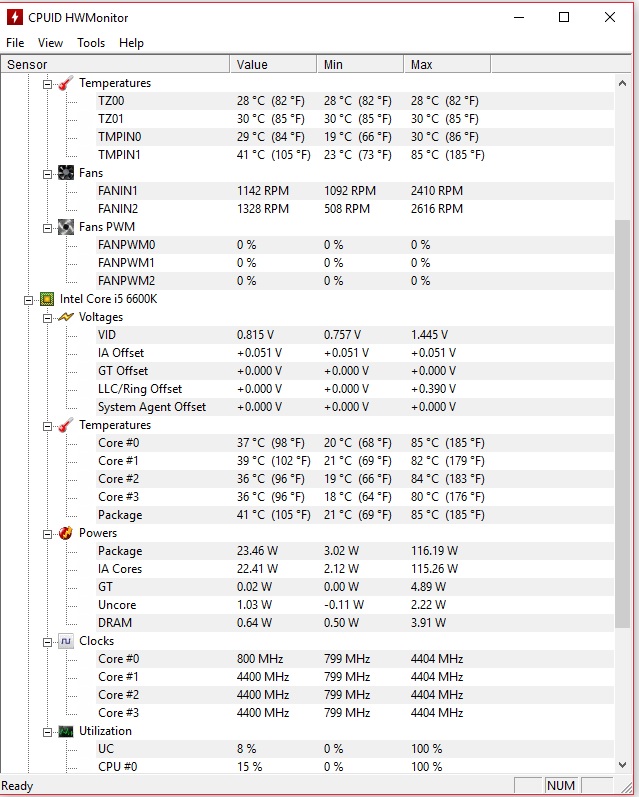The width and height of the screenshot is (639, 797).
Task: Collapse the Clocks section
Action: [x=47, y=642]
